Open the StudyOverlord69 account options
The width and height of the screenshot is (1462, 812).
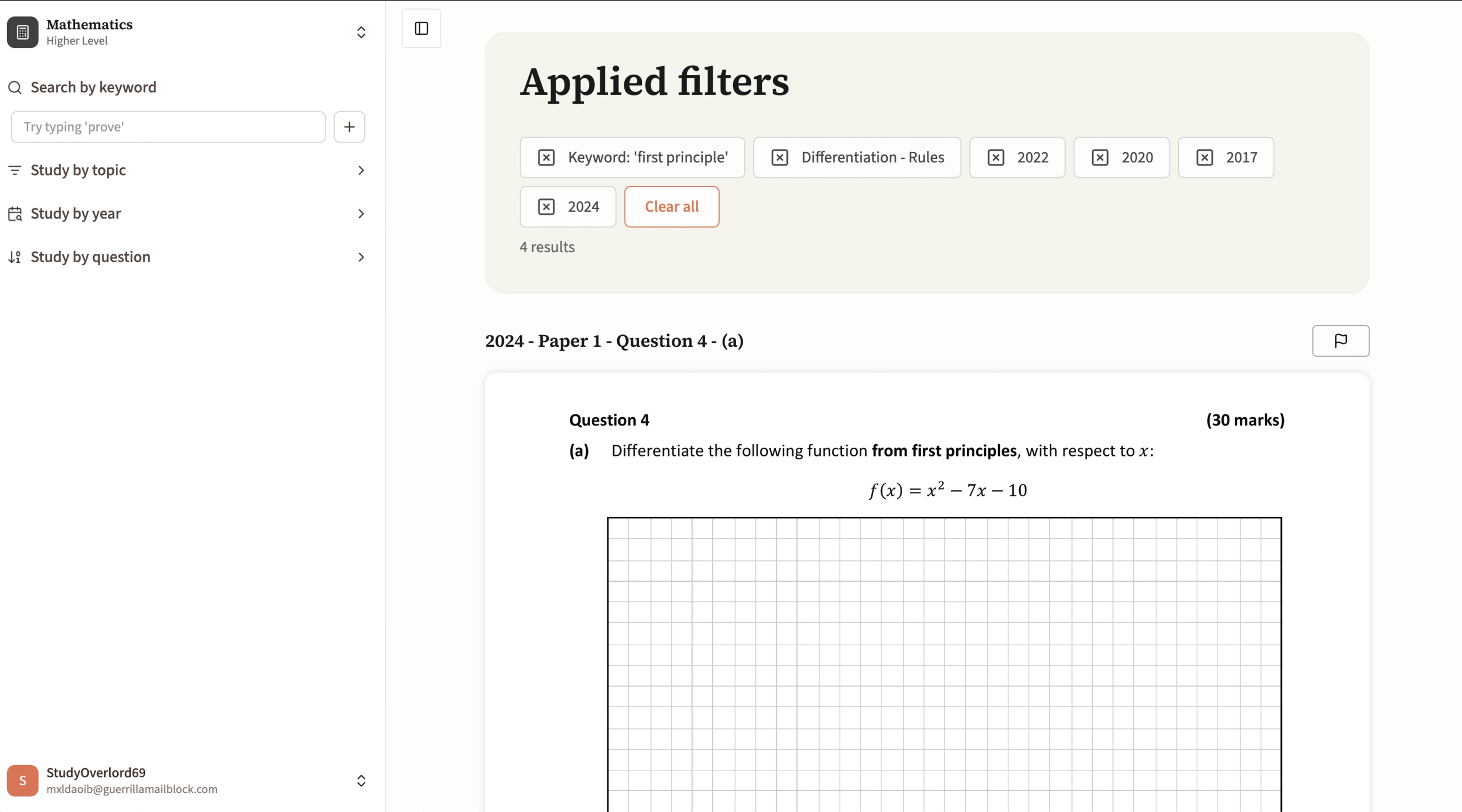coord(361,780)
